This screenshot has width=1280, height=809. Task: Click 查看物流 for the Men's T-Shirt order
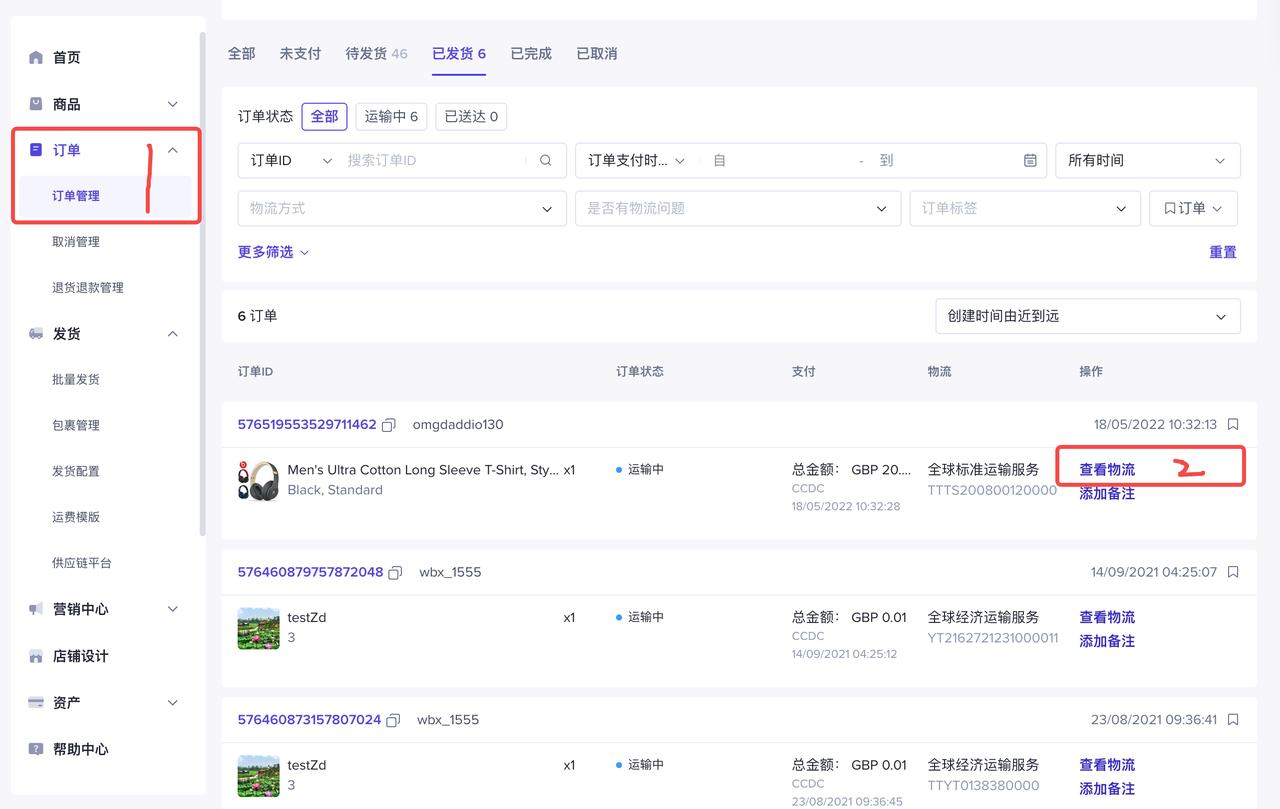pos(1106,469)
